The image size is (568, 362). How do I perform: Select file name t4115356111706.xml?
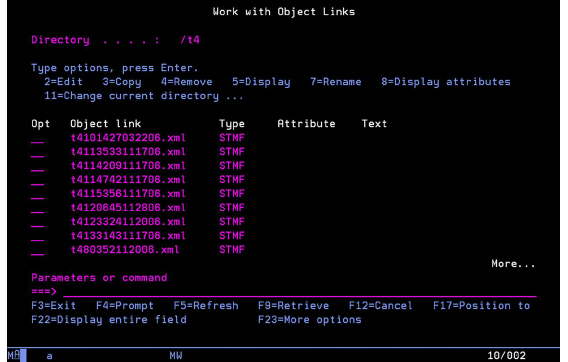pyautogui.click(x=128, y=194)
